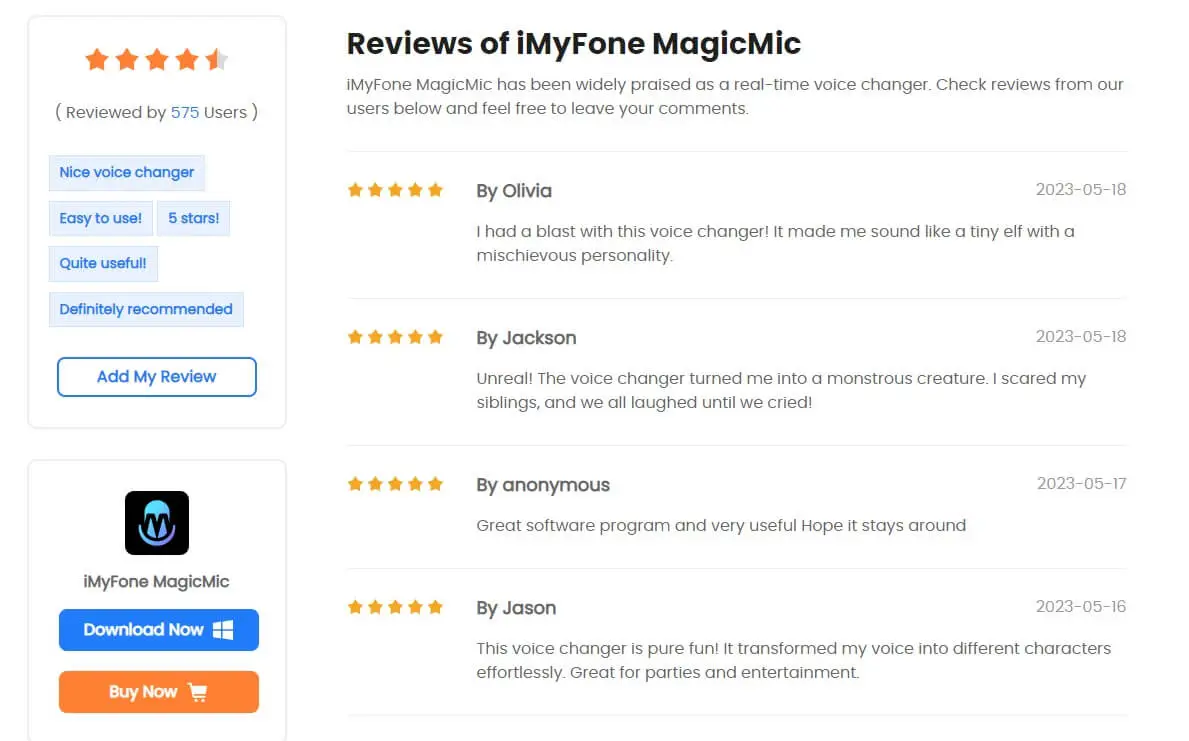
Task: Click the half-filled fifth star in overall rating
Action: point(217,59)
